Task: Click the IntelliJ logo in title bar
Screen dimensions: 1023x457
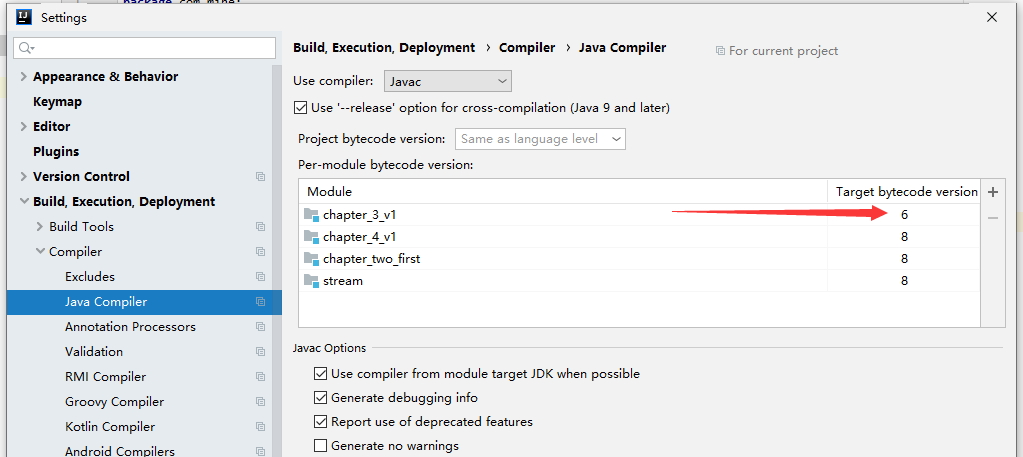Action: (x=24, y=17)
